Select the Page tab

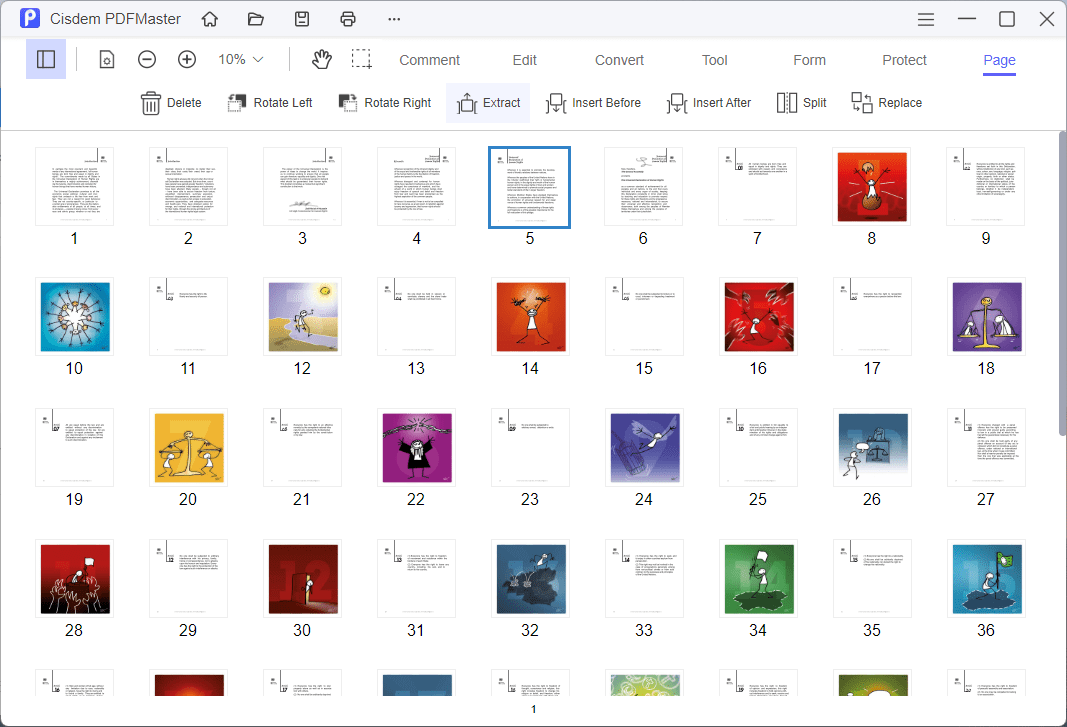(1000, 60)
